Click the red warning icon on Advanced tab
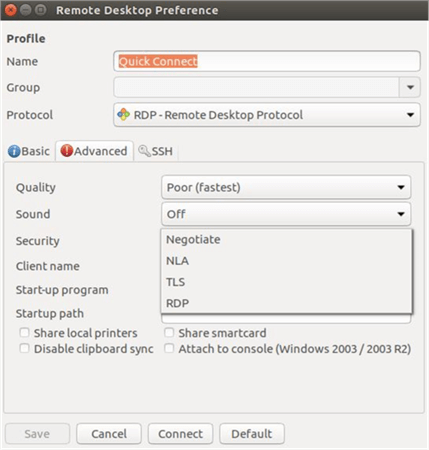 pyautogui.click(x=66, y=151)
